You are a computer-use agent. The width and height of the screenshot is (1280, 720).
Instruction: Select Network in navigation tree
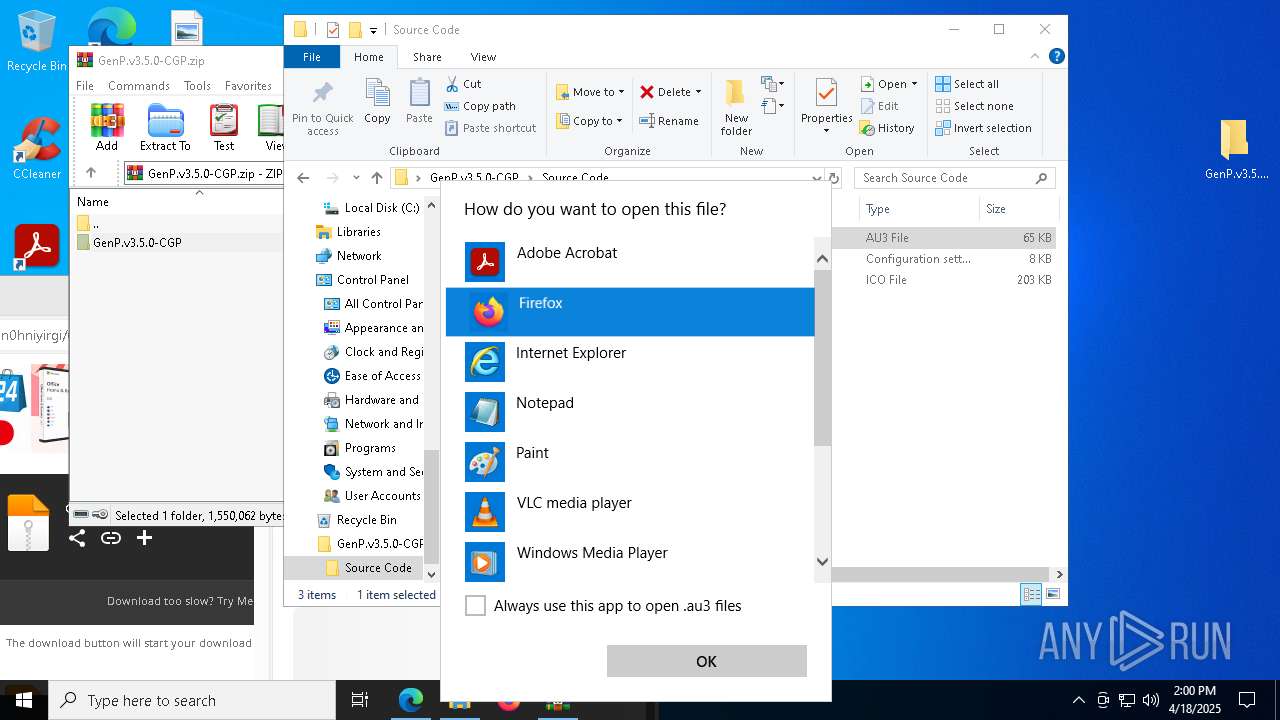[x=359, y=256]
